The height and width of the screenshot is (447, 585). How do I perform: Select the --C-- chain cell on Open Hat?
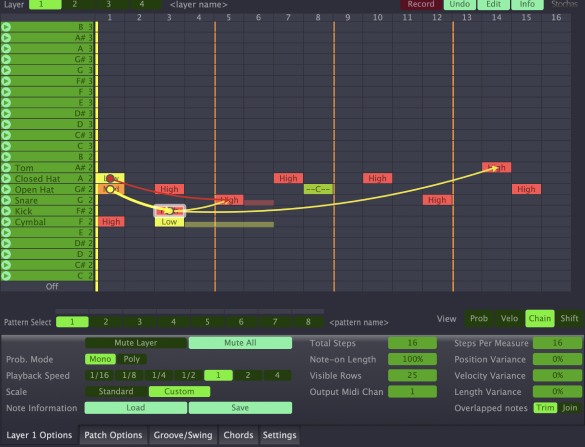pyautogui.click(x=318, y=190)
